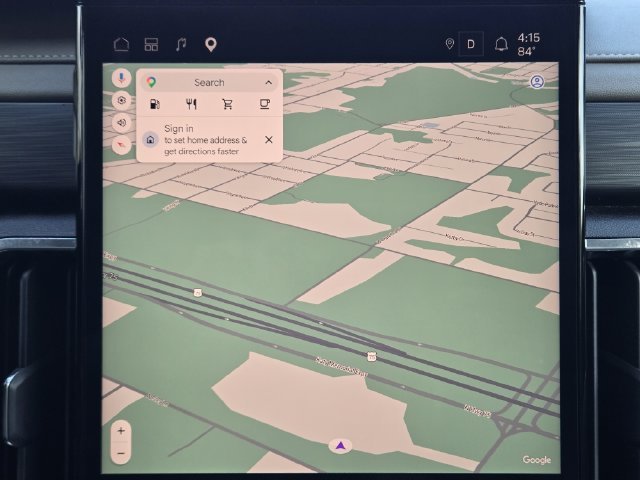Screen dimensions: 640x480
Task: Open the notifications bell
Action: pos(501,44)
